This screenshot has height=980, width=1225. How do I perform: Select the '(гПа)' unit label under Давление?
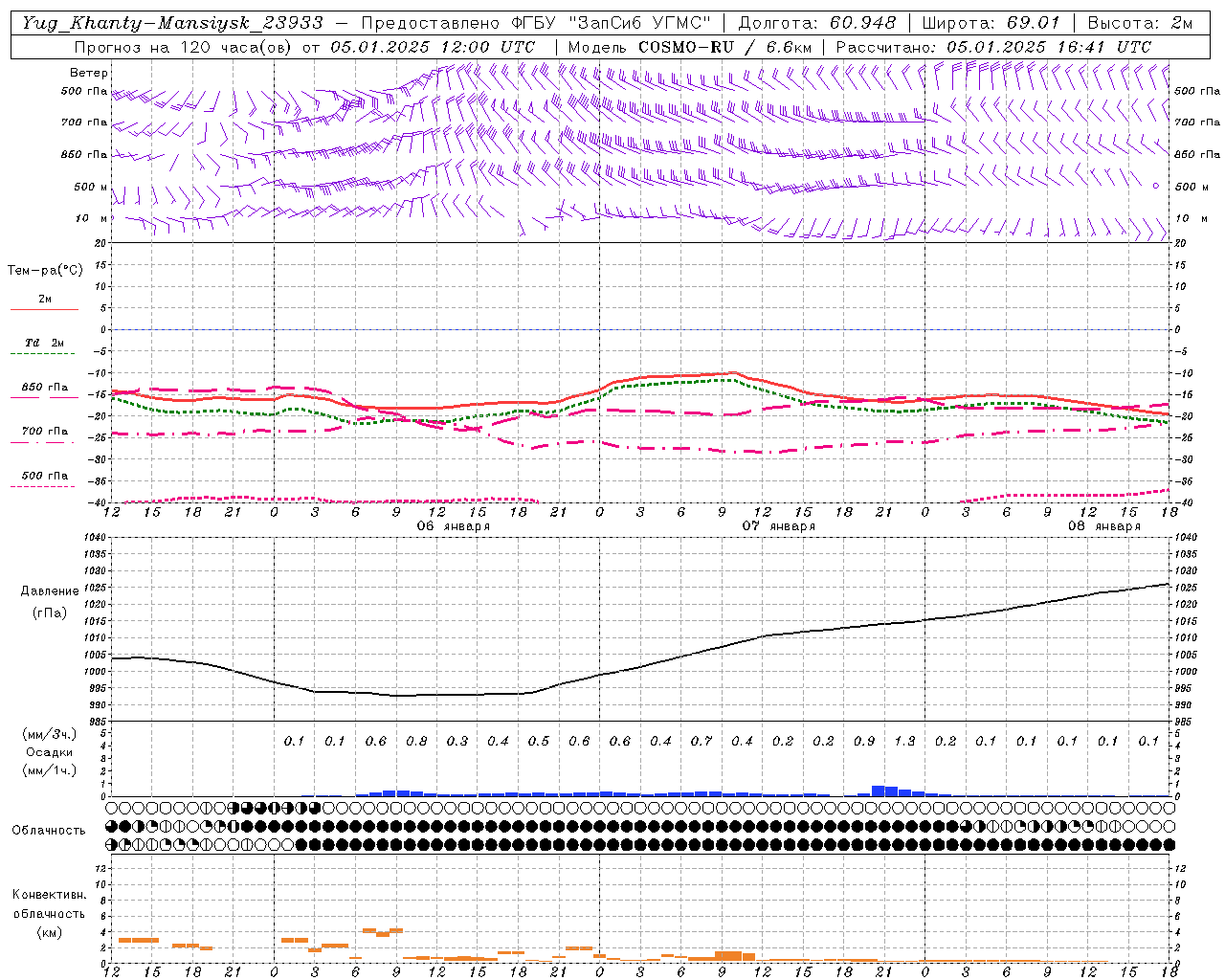point(50,613)
